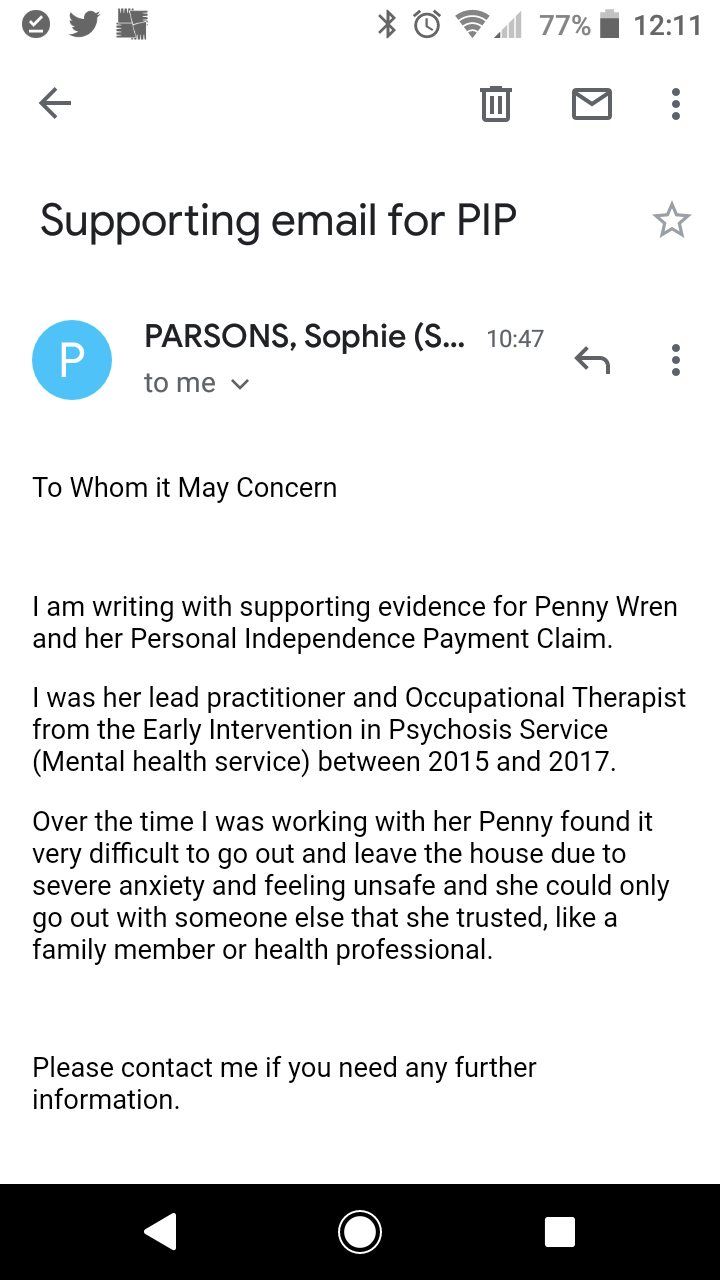Mark the email as unread via envelope icon
The image size is (720, 1280).
[591, 103]
